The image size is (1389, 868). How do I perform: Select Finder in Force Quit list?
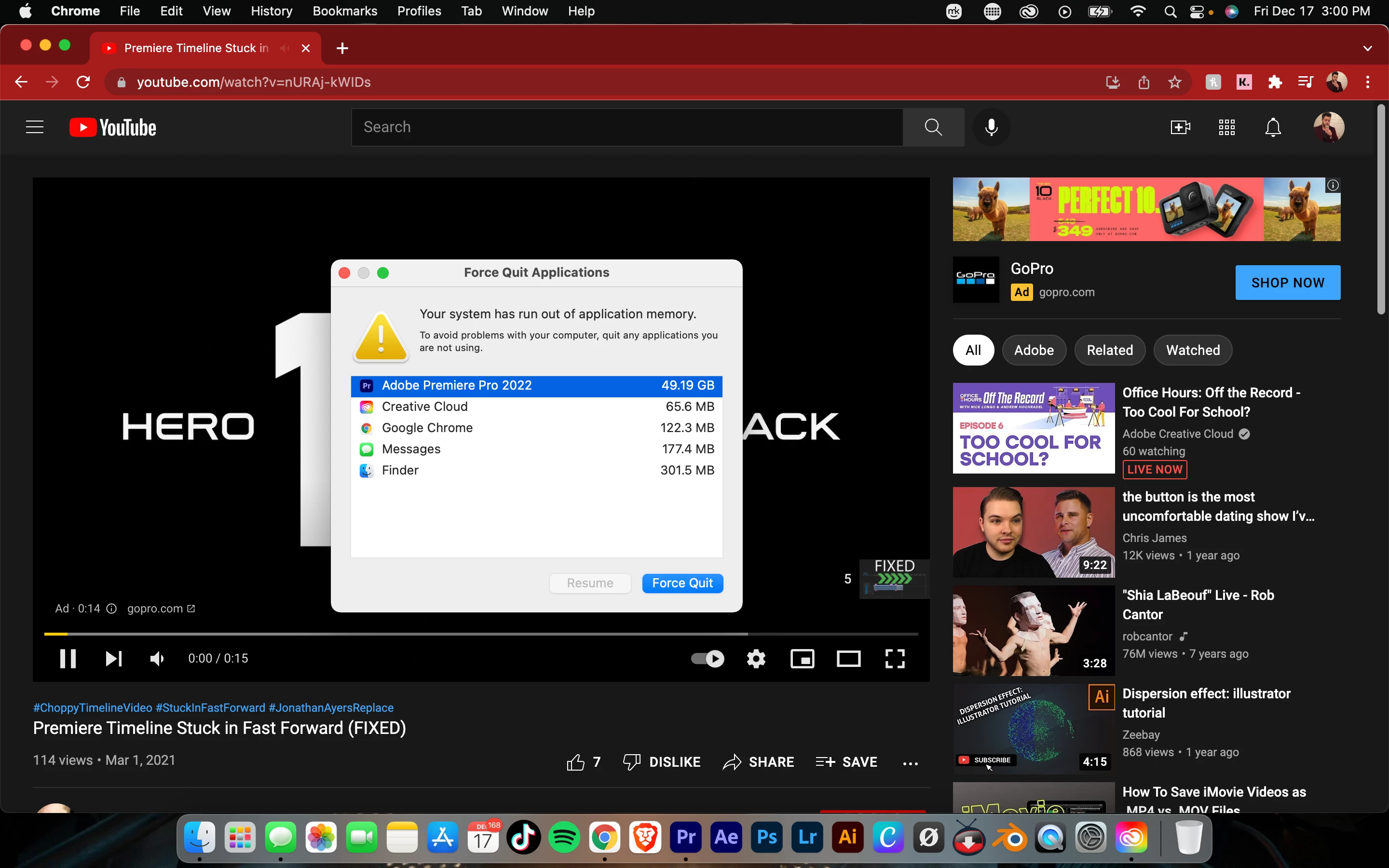(537, 471)
